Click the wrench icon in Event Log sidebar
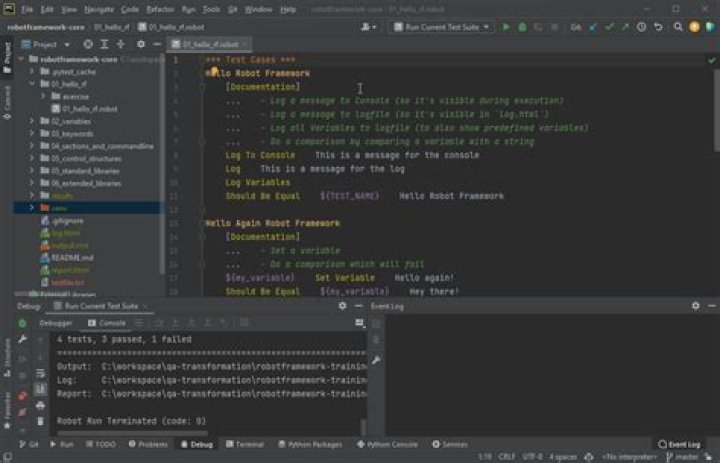Screen dimensions: 720x463 (376, 360)
